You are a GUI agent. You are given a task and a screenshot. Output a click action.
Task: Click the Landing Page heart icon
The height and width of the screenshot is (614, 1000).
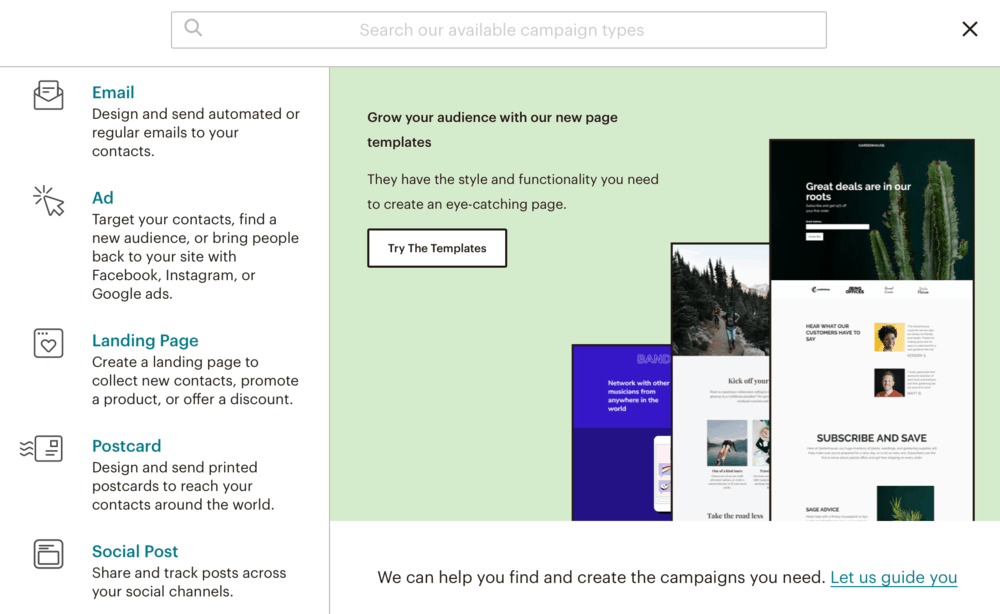[48, 344]
